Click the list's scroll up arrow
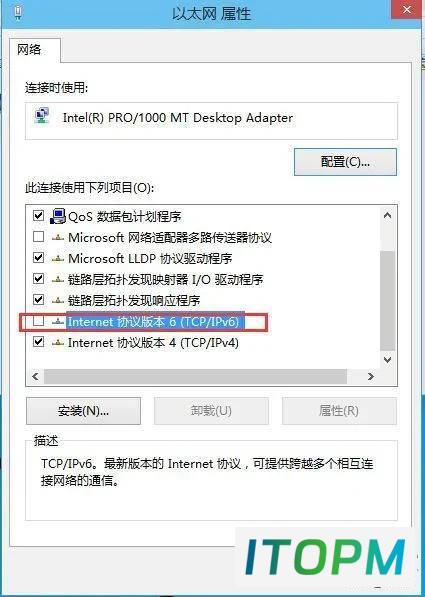 [x=388, y=215]
